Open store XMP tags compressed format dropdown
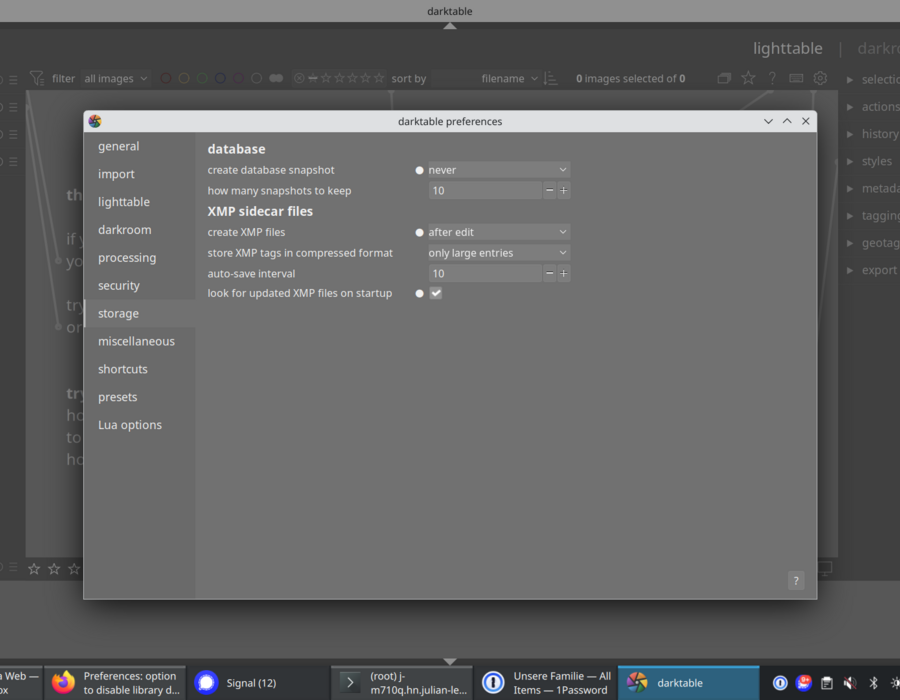900x700 pixels. 498,252
